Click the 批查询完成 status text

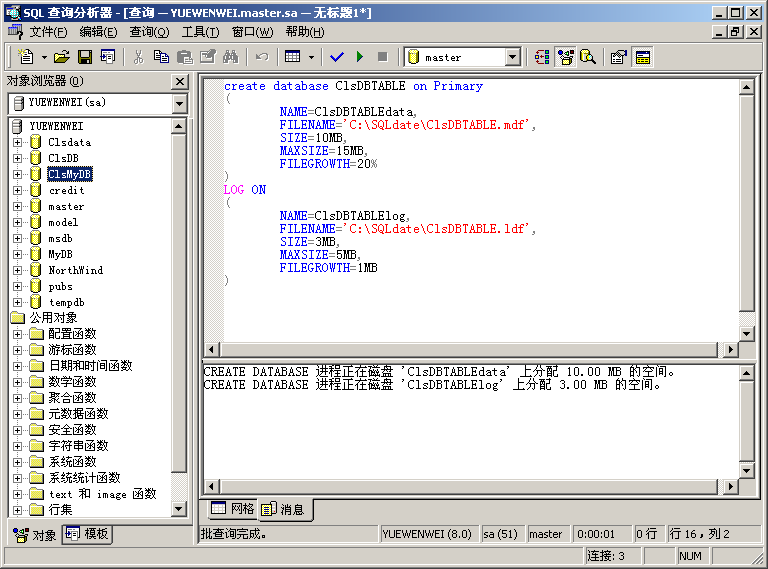tap(234, 534)
